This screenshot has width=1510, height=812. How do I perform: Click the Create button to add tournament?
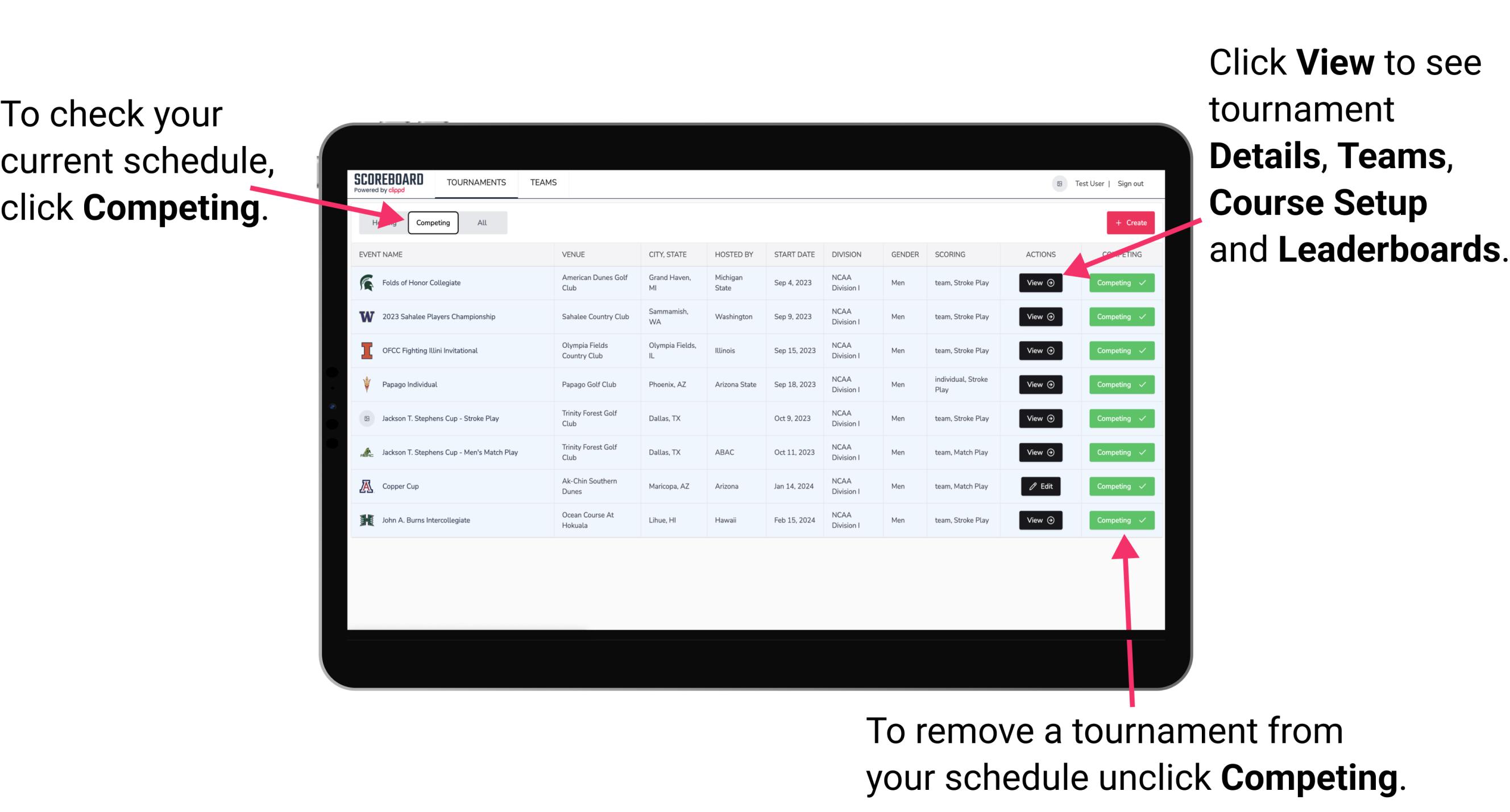1127,222
